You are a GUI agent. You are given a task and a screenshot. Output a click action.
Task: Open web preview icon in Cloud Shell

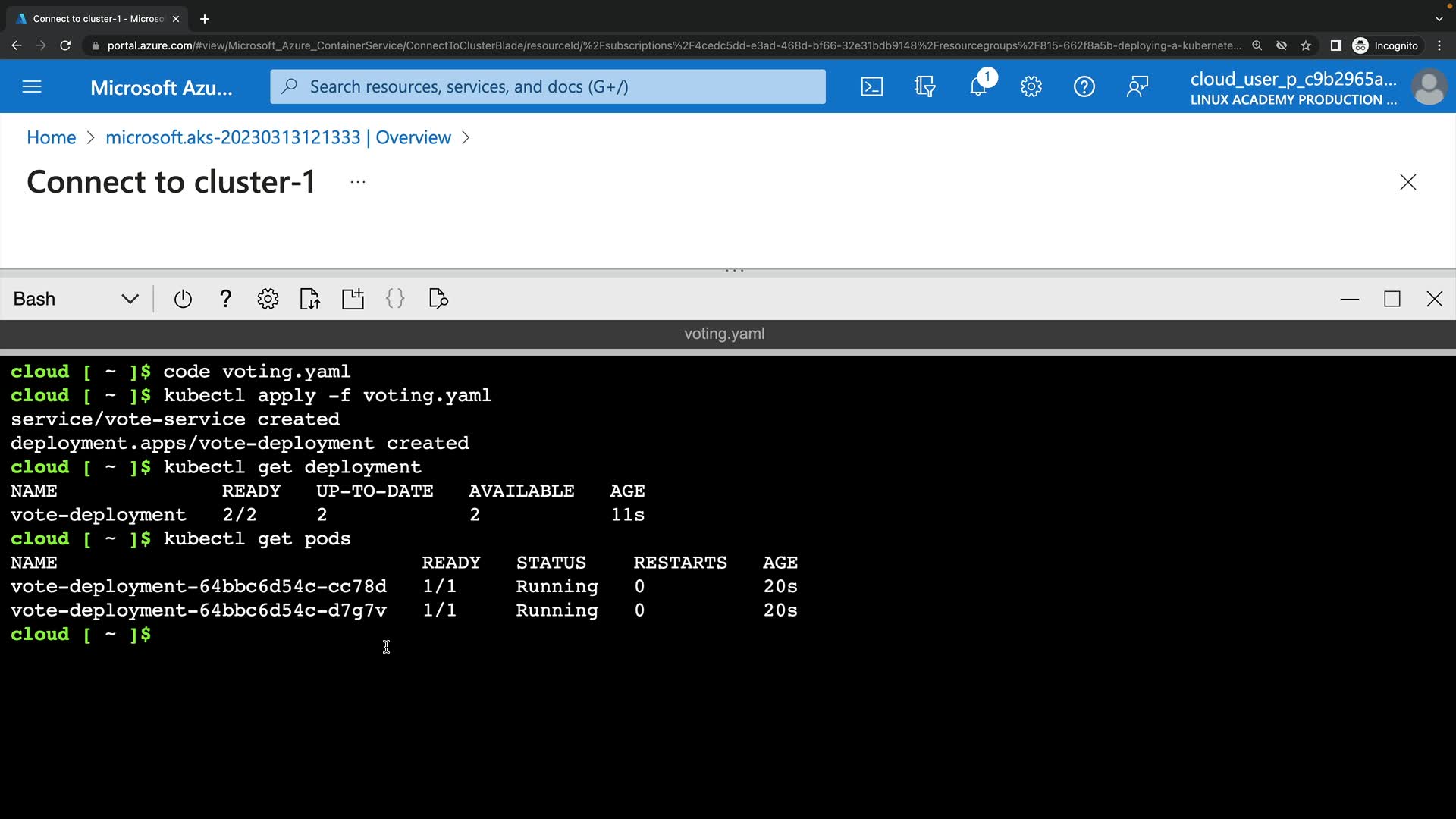click(438, 299)
